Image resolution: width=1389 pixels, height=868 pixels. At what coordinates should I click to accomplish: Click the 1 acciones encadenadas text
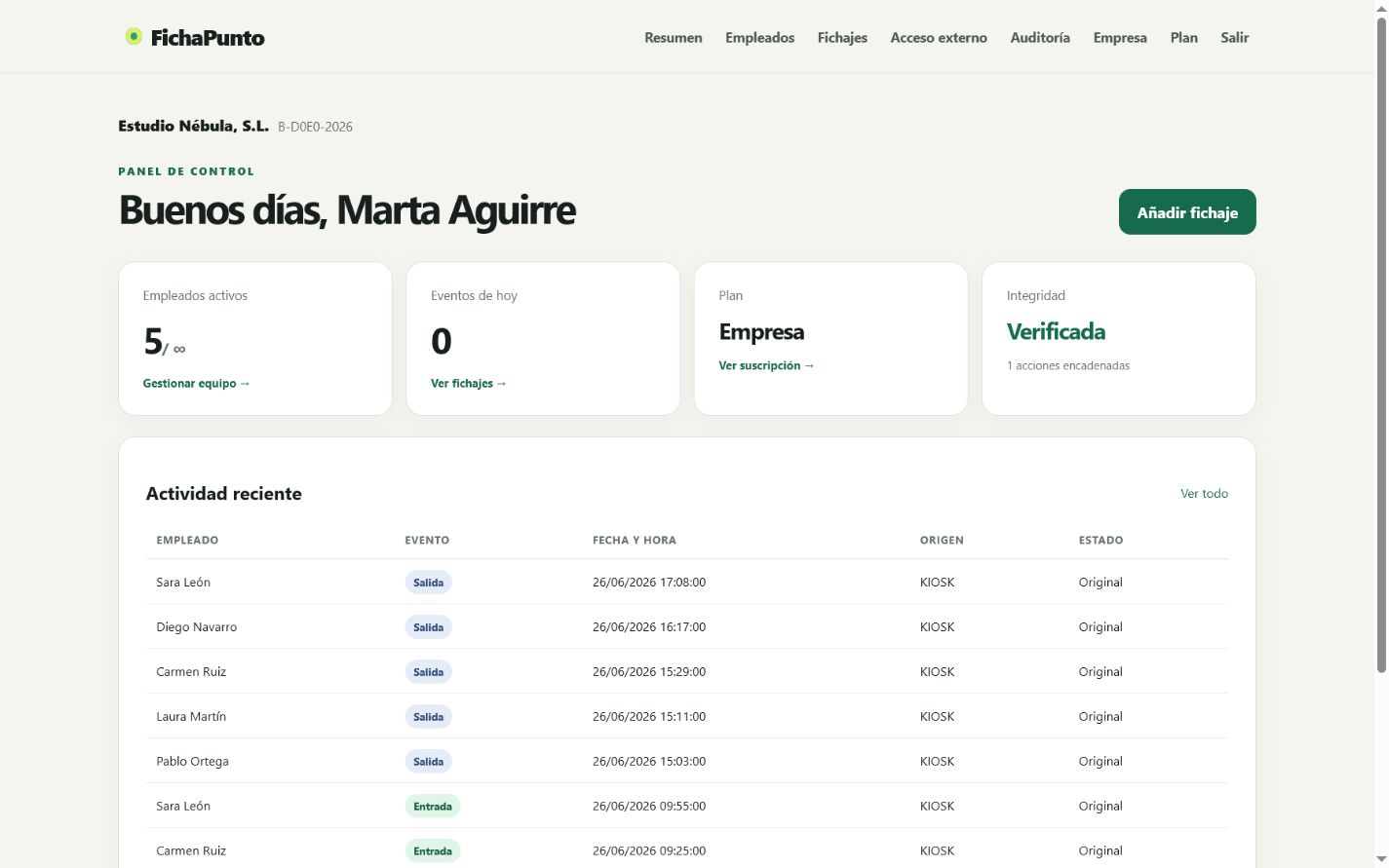click(1068, 366)
